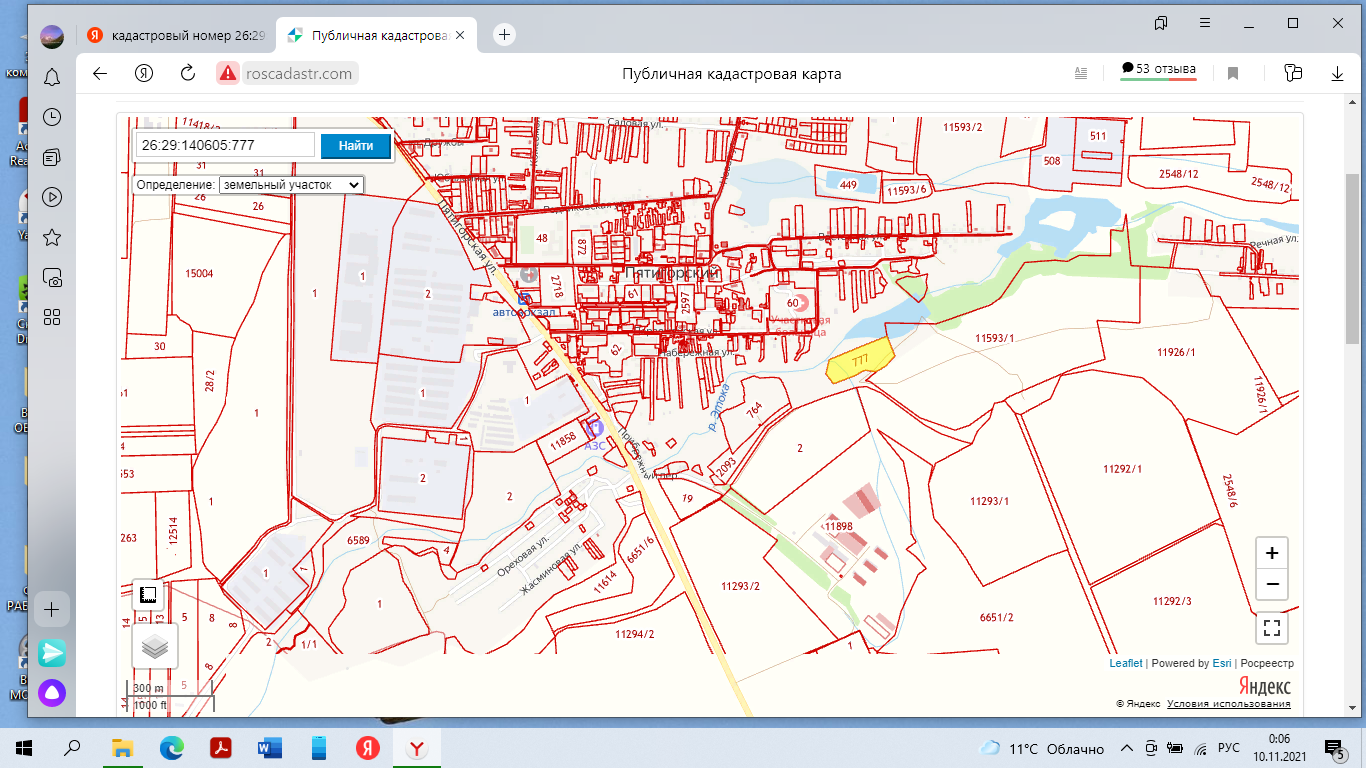Open browser history in sidebar

pyautogui.click(x=52, y=117)
